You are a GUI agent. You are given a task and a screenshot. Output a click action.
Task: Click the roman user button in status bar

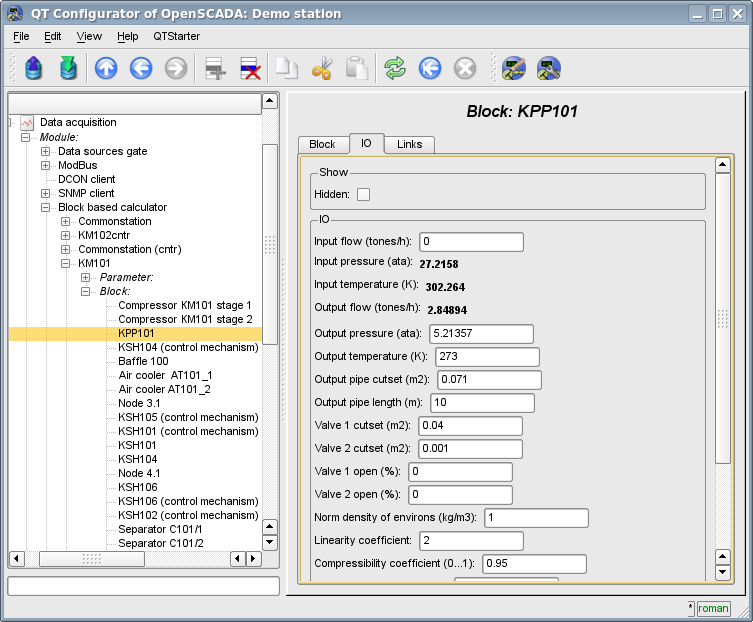point(713,608)
